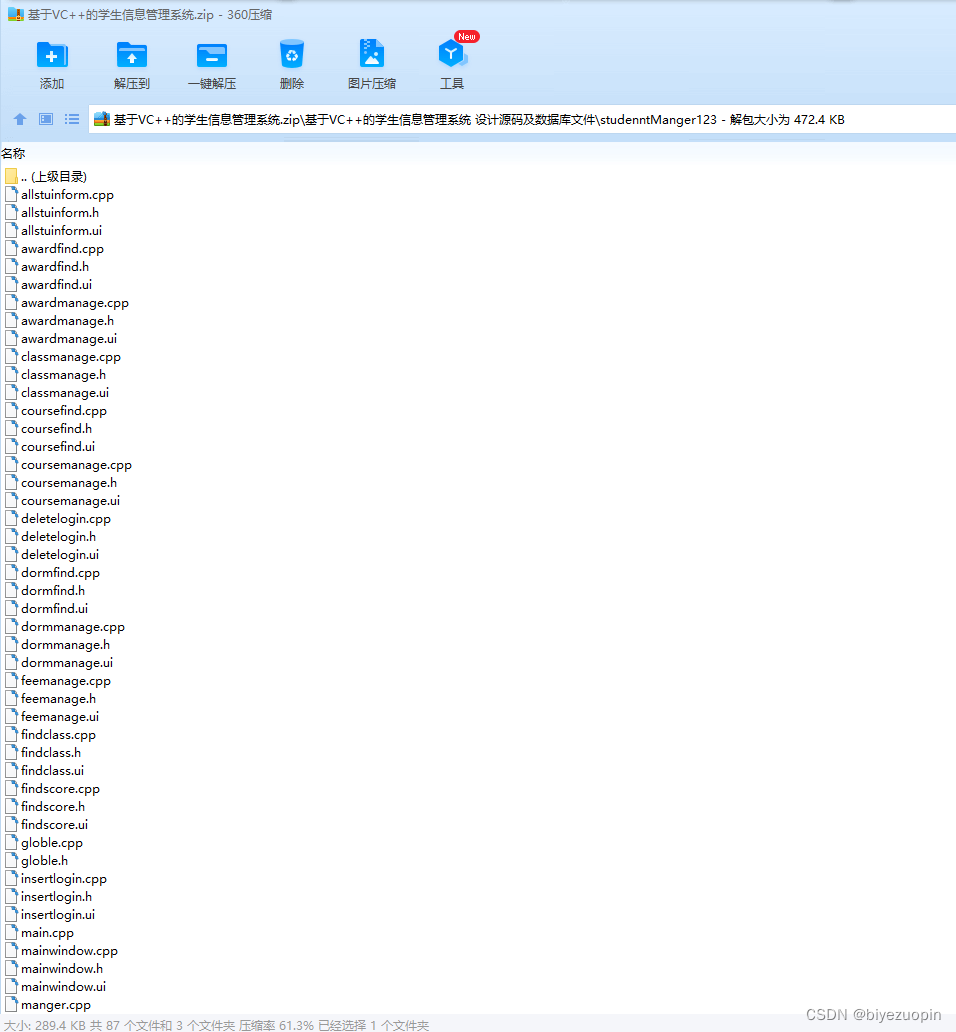Open the 图片压缩 (Image compress) tool
This screenshot has width=956, height=1032.
click(x=372, y=54)
